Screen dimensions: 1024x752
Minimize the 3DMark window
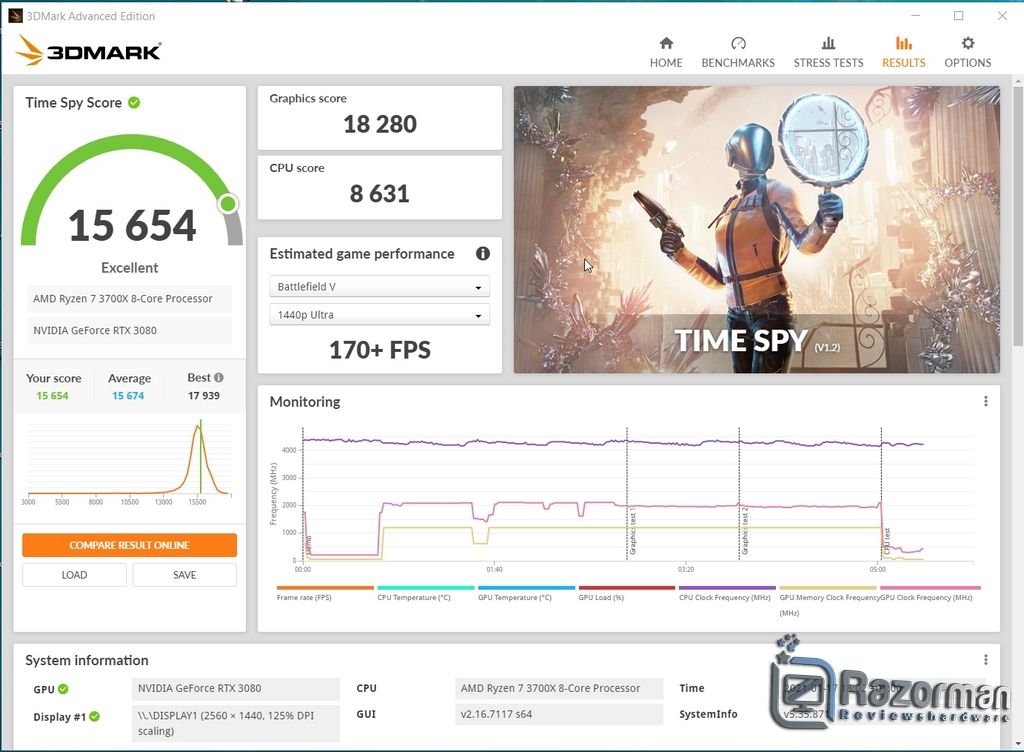click(916, 16)
